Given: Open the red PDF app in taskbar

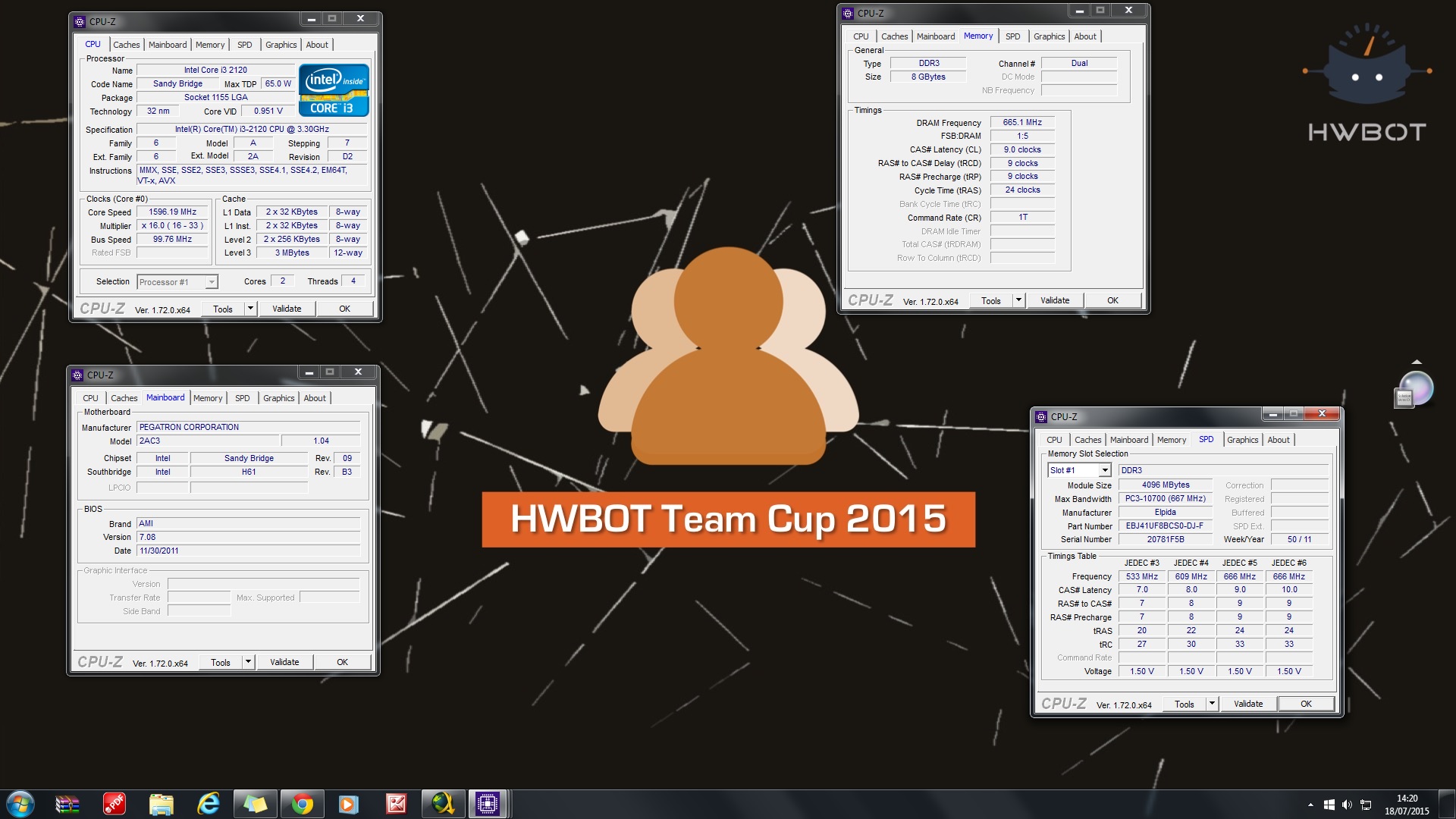Looking at the screenshot, I should [115, 804].
